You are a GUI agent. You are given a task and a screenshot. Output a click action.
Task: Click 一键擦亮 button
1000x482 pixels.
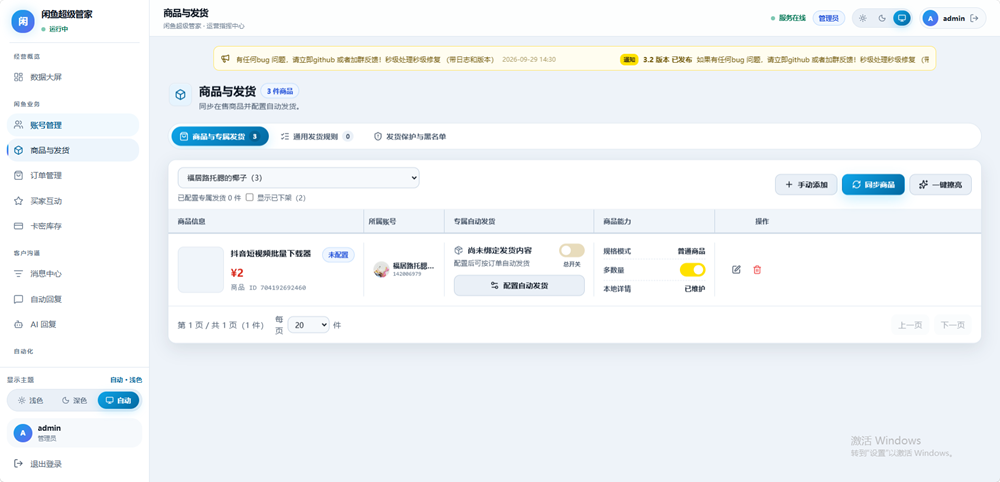pyautogui.click(x=941, y=185)
